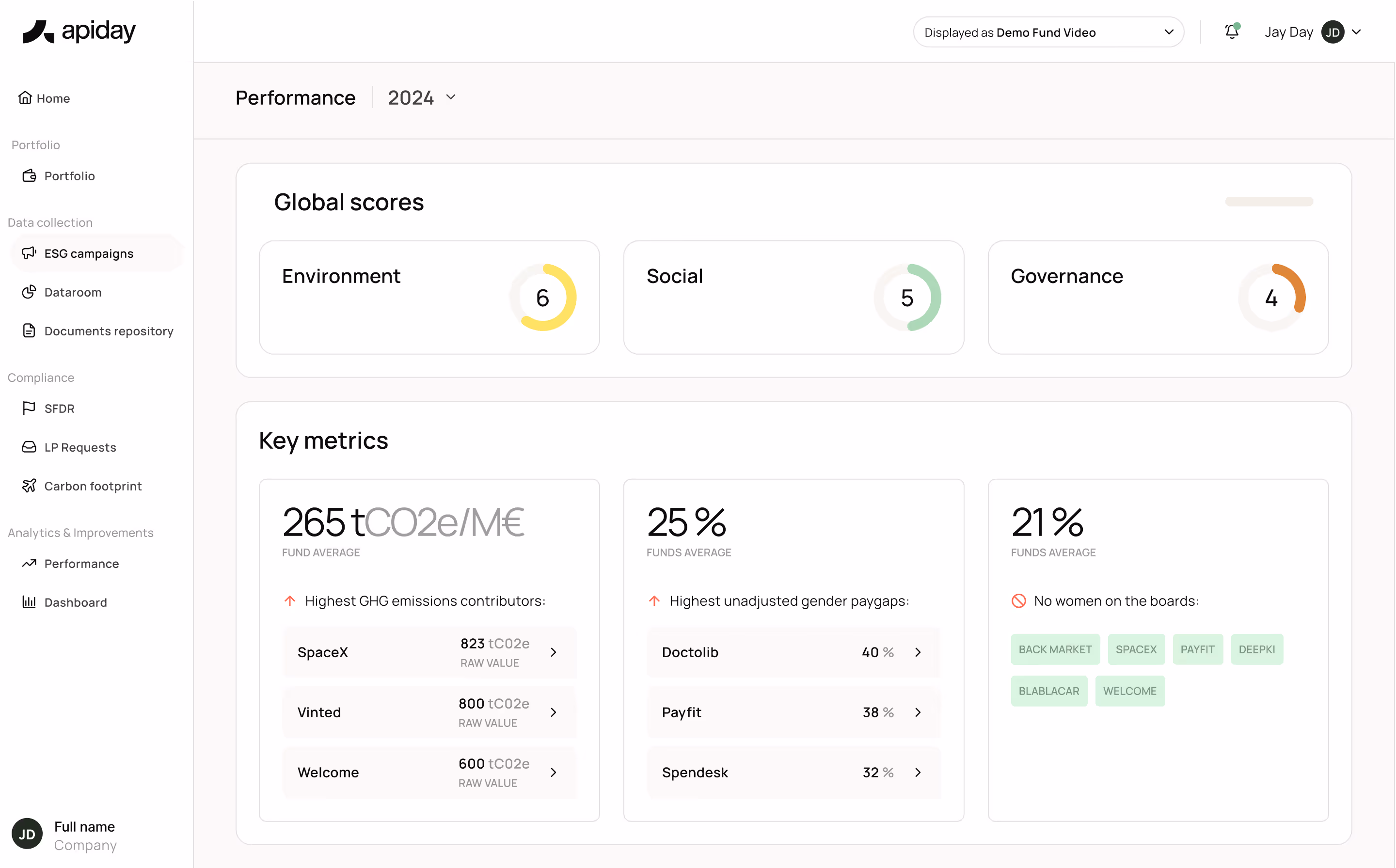Click the ESG campaigns megaphone icon
1396x868 pixels.
(29, 253)
